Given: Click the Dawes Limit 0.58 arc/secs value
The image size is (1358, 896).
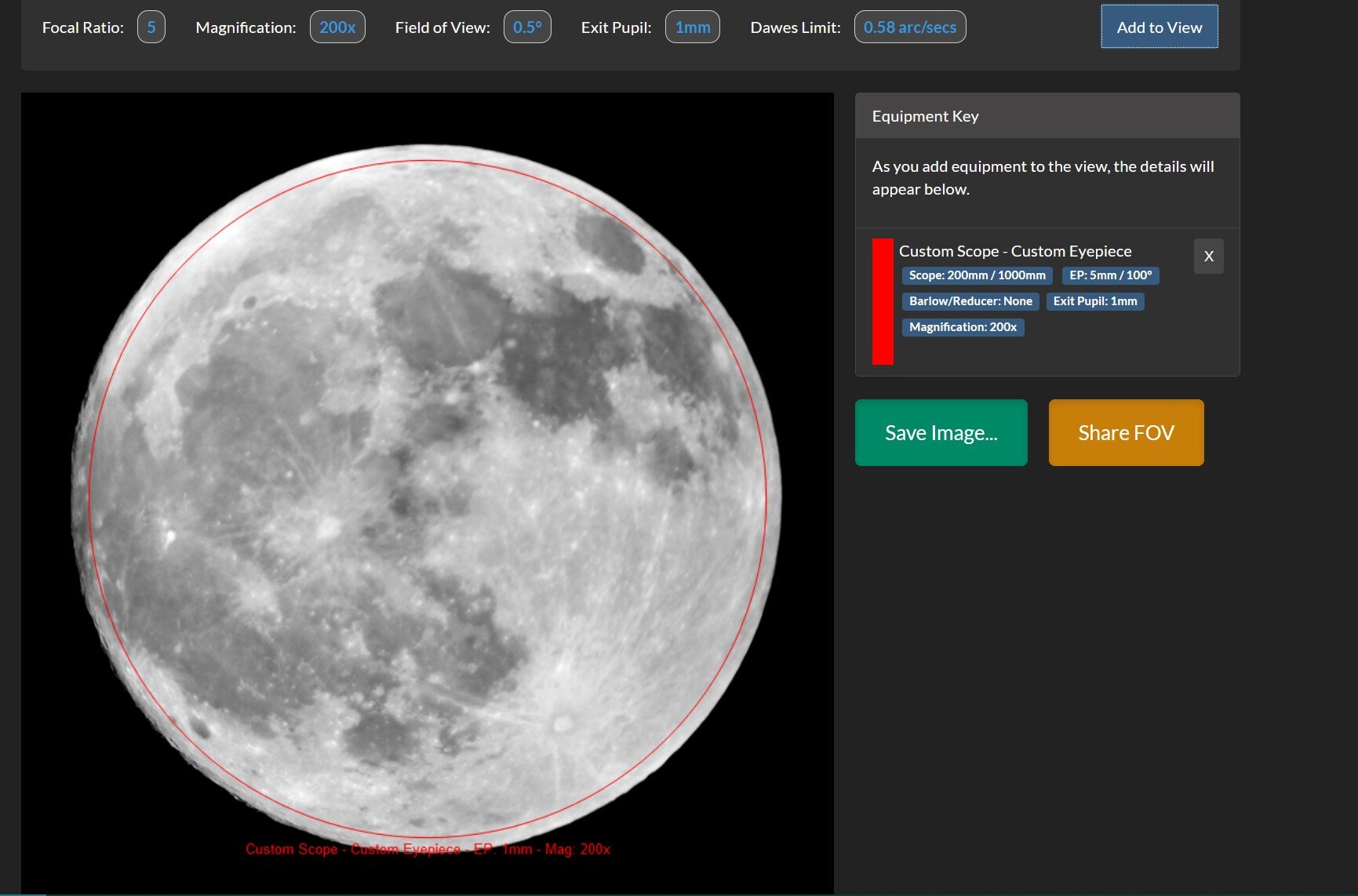Looking at the screenshot, I should click(x=910, y=27).
